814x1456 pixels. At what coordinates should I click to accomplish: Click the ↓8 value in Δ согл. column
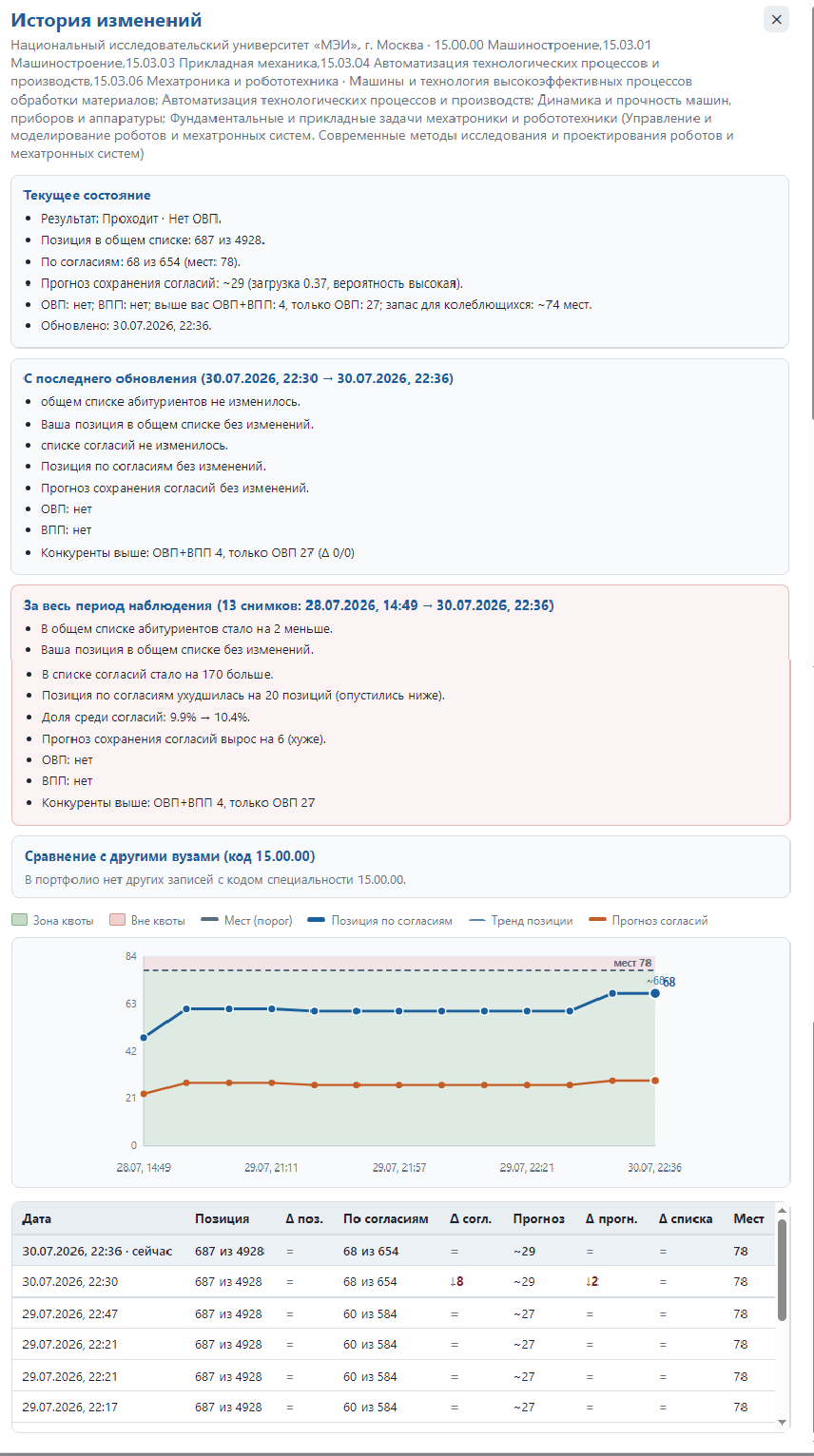456,1281
